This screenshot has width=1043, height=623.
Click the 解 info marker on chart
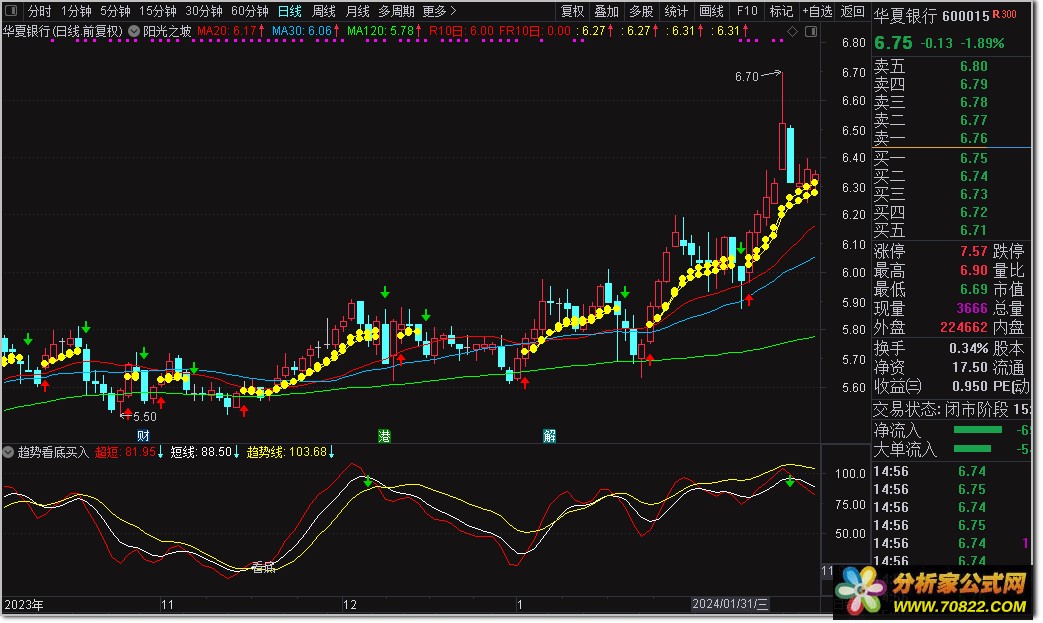[549, 436]
